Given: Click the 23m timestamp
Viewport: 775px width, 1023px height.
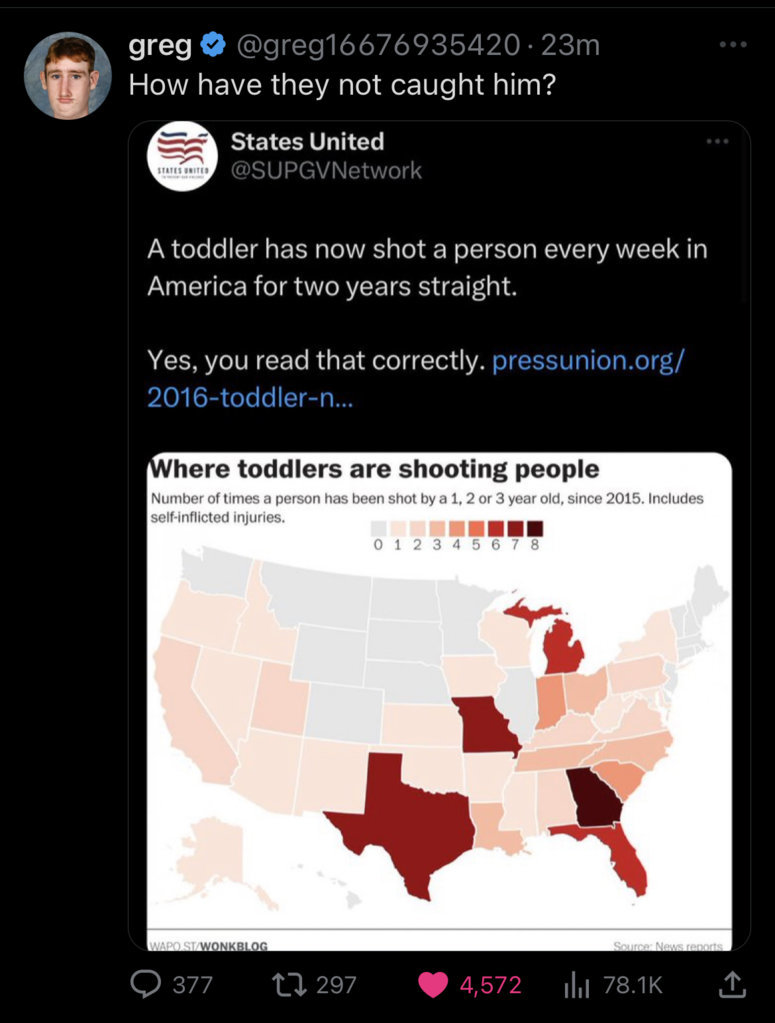Looking at the screenshot, I should pyautogui.click(x=570, y=45).
